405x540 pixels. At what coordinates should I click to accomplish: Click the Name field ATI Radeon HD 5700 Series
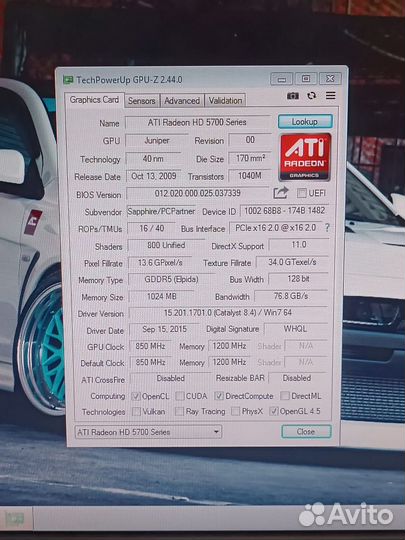pos(197,122)
